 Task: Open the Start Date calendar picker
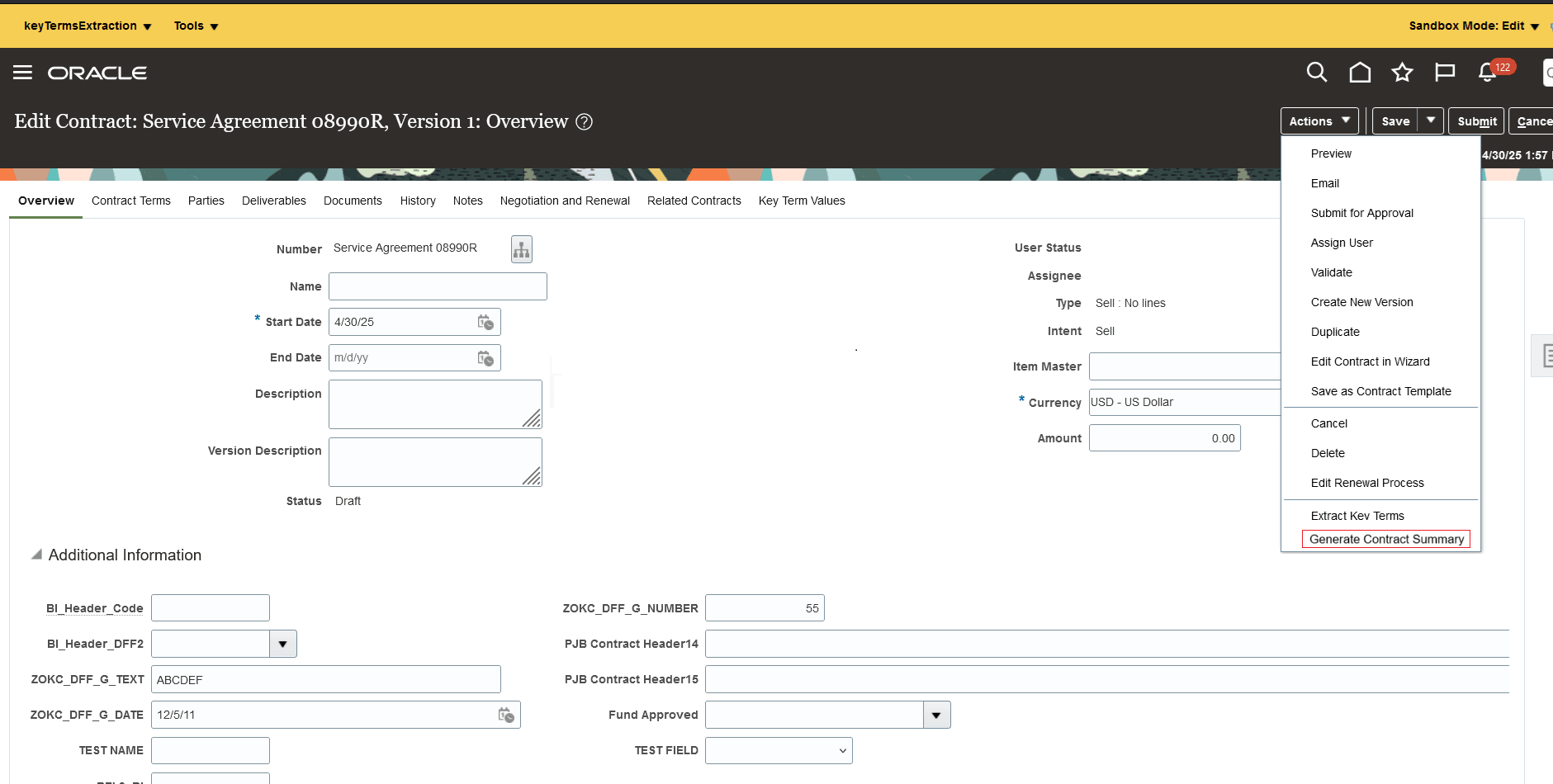coord(485,322)
